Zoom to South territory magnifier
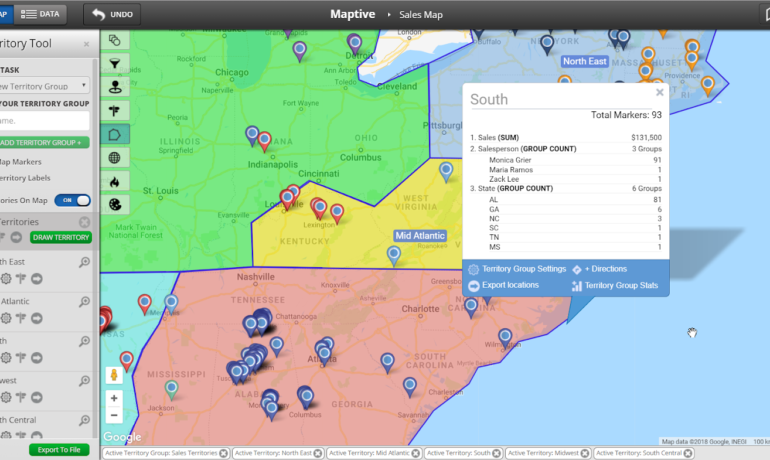Viewport: 770px width, 460px height. click(x=84, y=341)
